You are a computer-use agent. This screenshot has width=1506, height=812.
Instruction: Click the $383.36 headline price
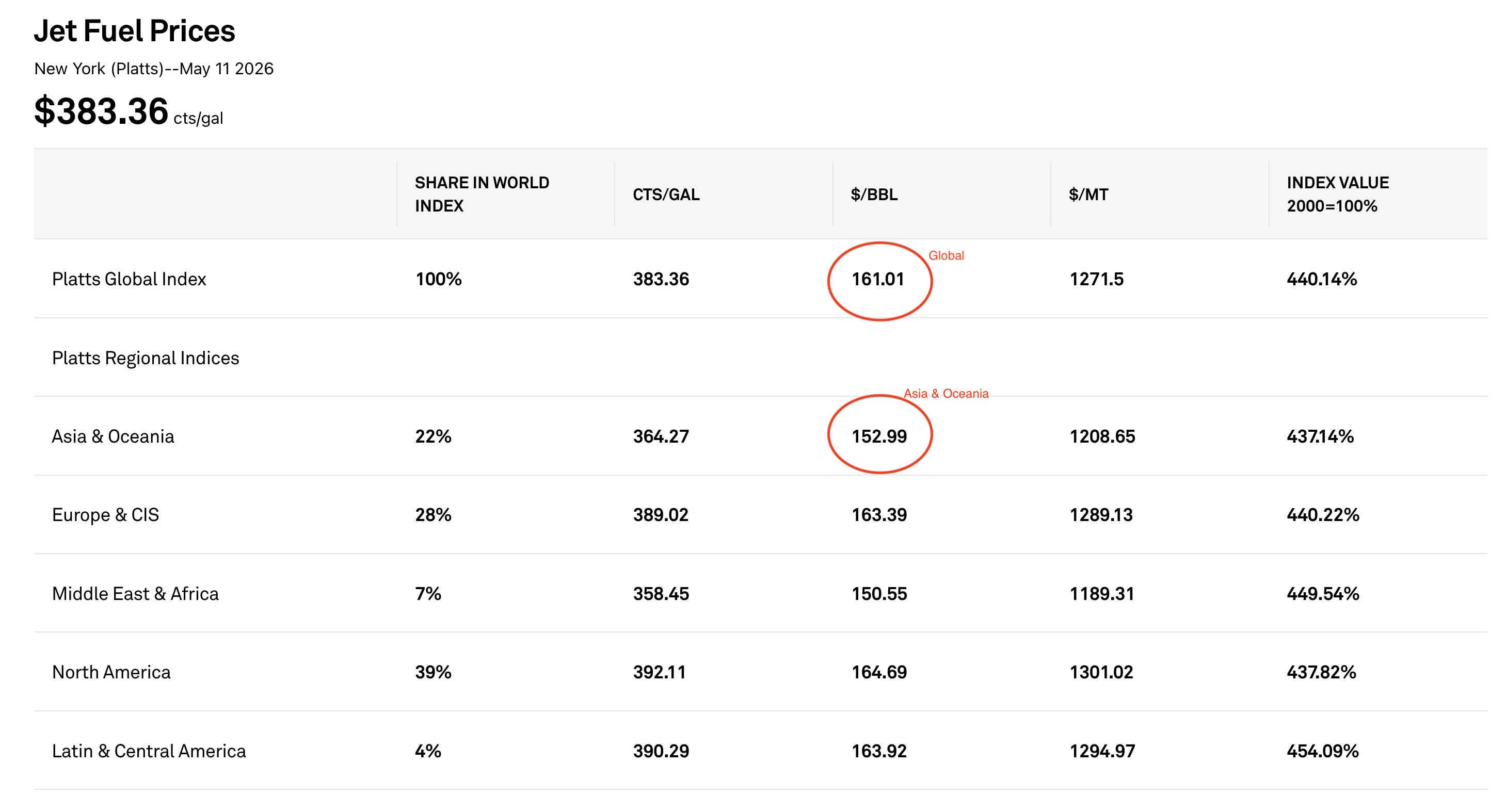101,111
